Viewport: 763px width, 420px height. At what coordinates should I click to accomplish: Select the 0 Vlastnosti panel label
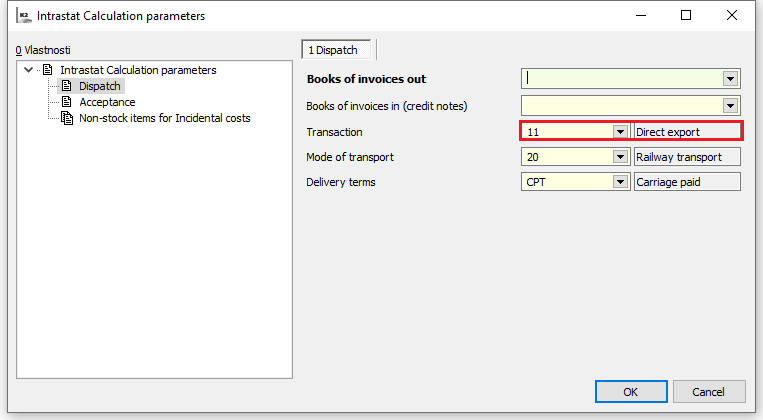43,49
